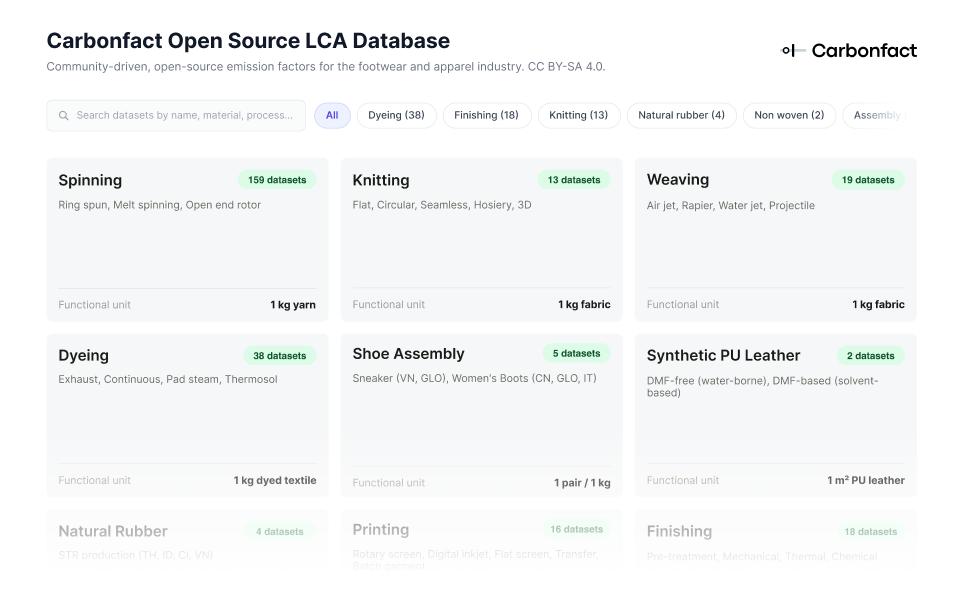Click "Exhaust, Continuous, Pad steam, Thermosol" text
The height and width of the screenshot is (596, 963).
[x=168, y=379]
